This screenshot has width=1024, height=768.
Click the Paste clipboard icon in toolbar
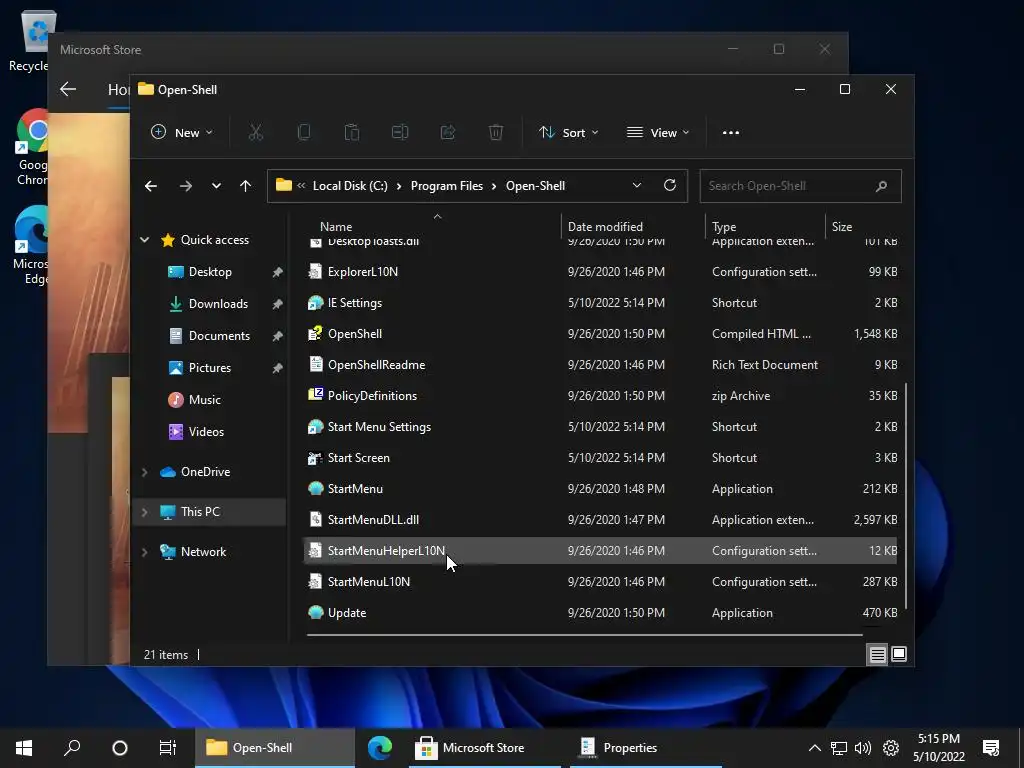[352, 133]
